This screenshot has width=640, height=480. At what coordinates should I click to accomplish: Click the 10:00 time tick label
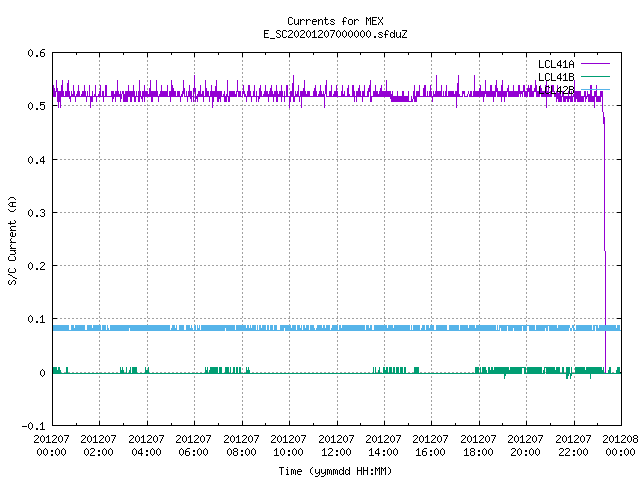point(289,452)
